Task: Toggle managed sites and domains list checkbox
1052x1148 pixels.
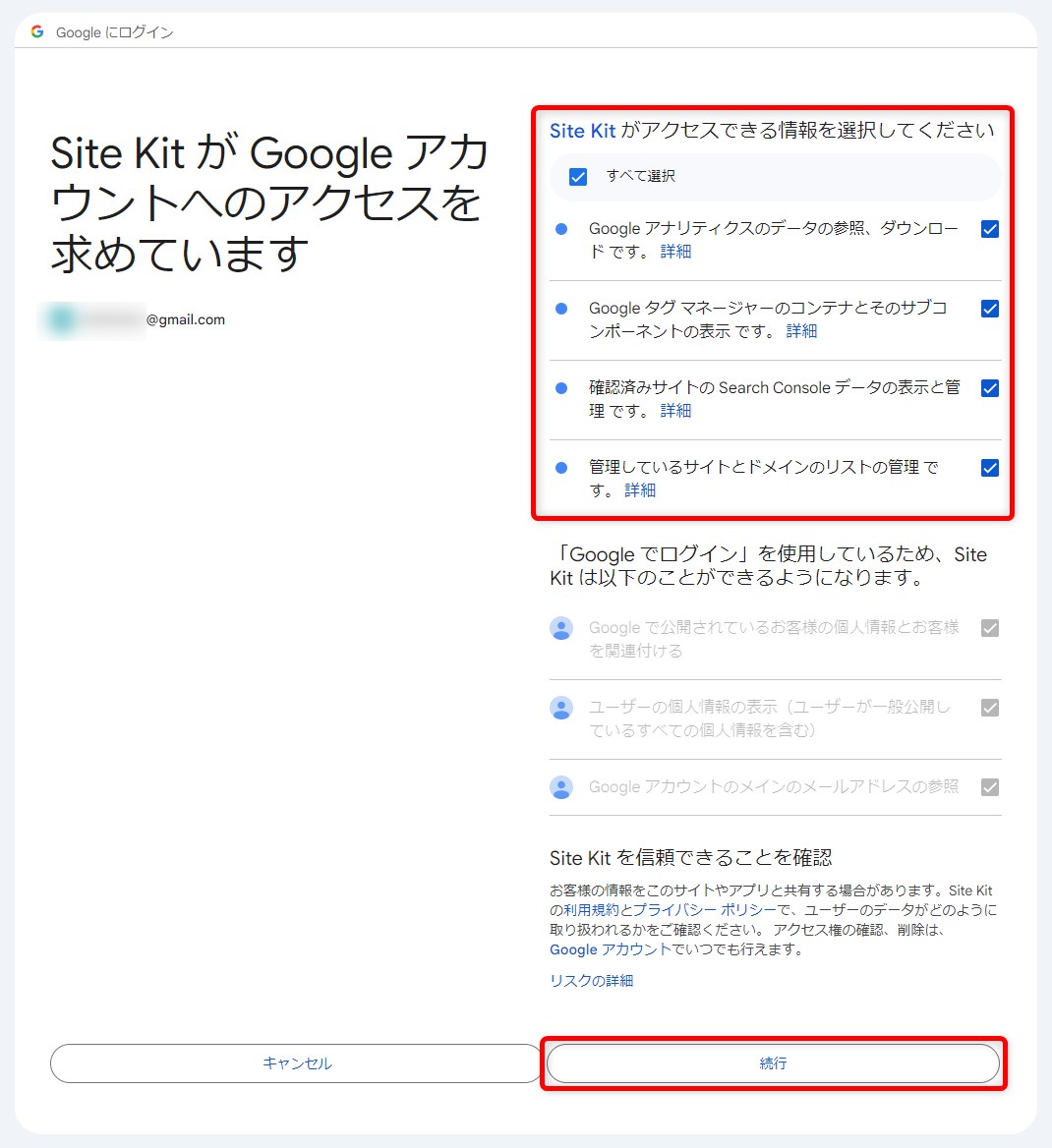Action: [990, 468]
